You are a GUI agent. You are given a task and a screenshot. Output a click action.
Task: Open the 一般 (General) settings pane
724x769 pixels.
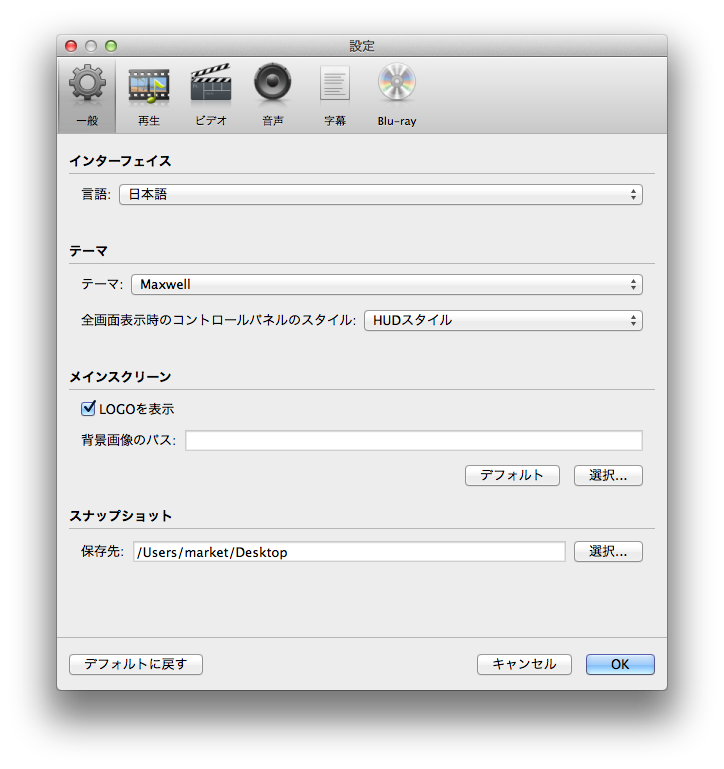[x=86, y=96]
